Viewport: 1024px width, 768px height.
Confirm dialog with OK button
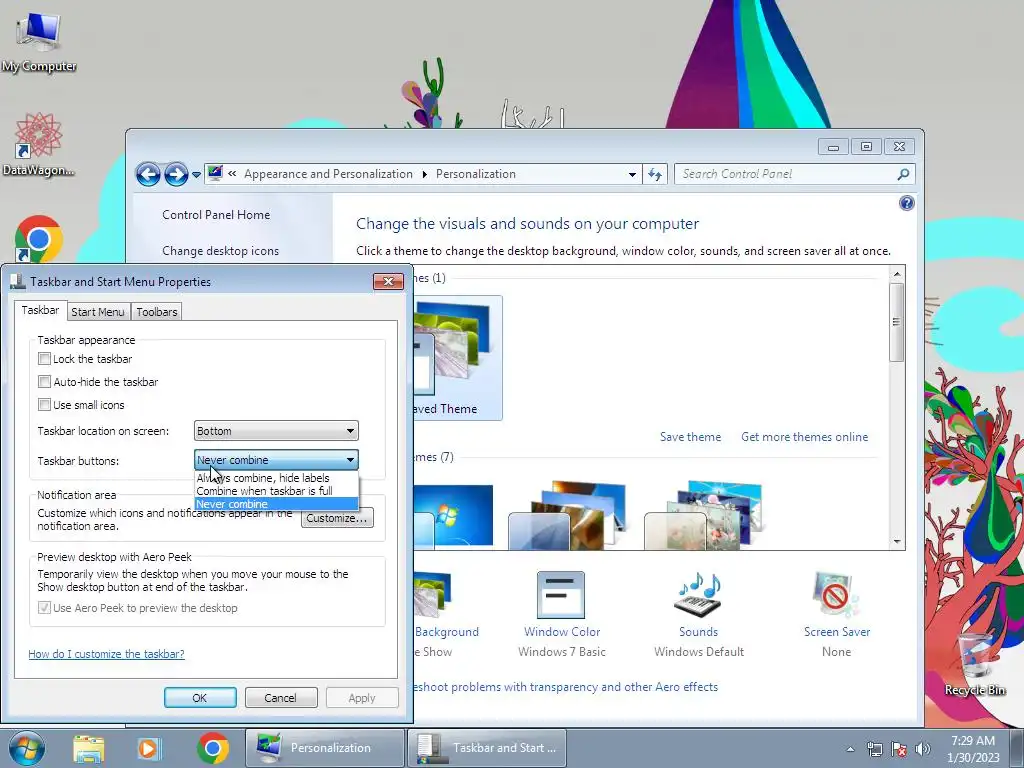200,697
